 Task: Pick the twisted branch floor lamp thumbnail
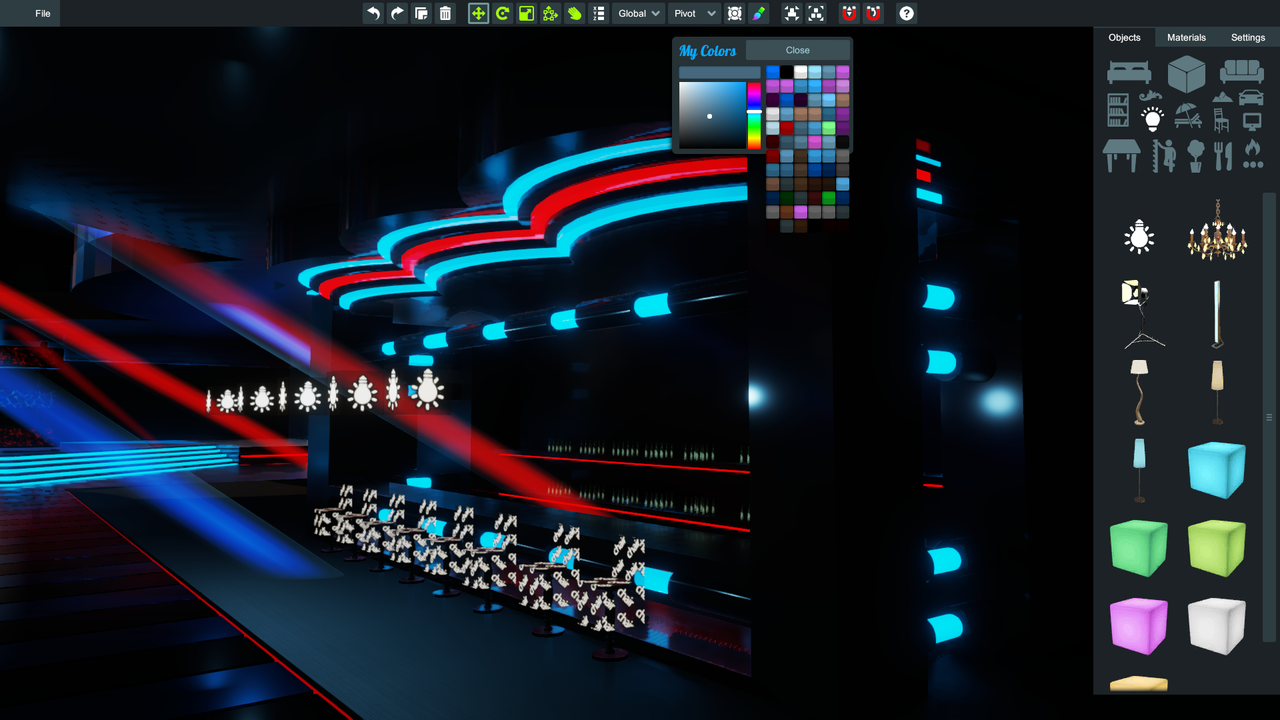(x=1138, y=392)
